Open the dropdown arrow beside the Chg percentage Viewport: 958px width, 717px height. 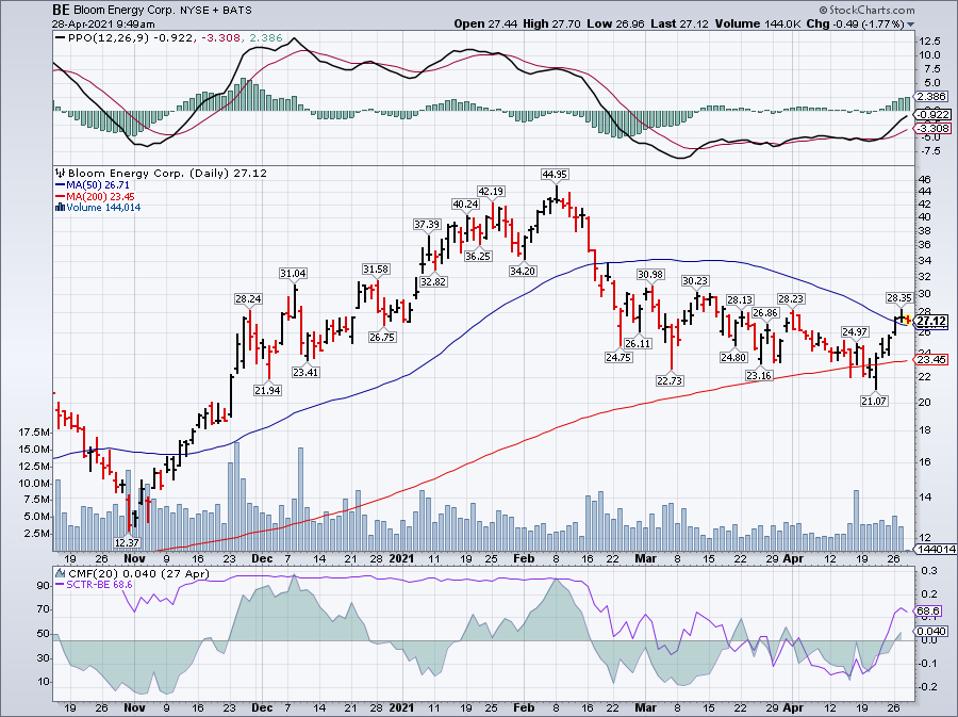tap(910, 24)
